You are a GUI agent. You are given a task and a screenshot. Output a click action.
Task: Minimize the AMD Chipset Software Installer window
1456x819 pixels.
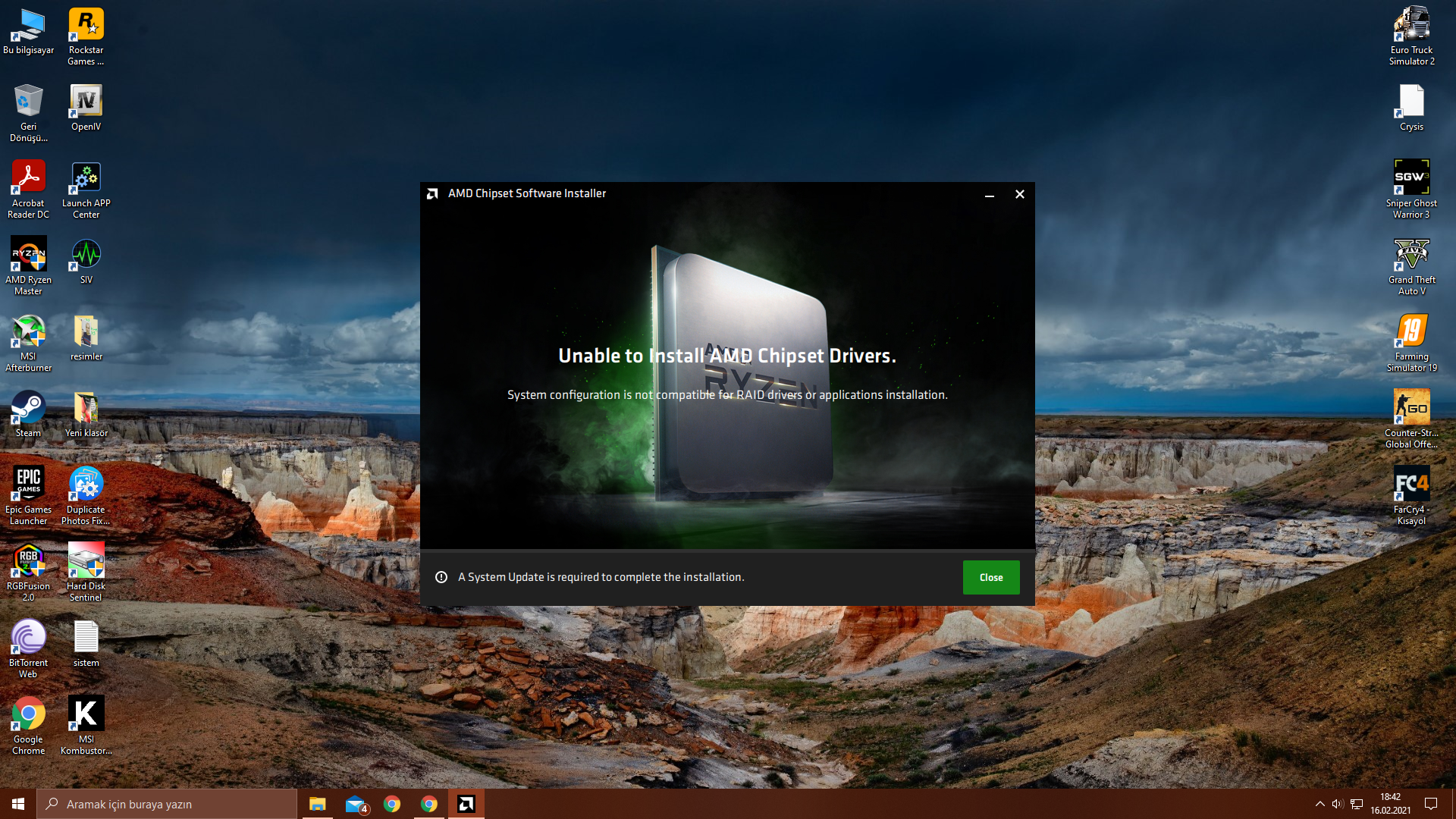point(989,194)
